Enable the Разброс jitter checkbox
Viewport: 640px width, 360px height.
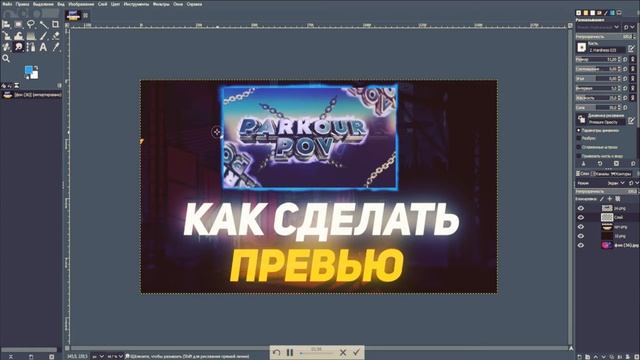click(x=579, y=138)
